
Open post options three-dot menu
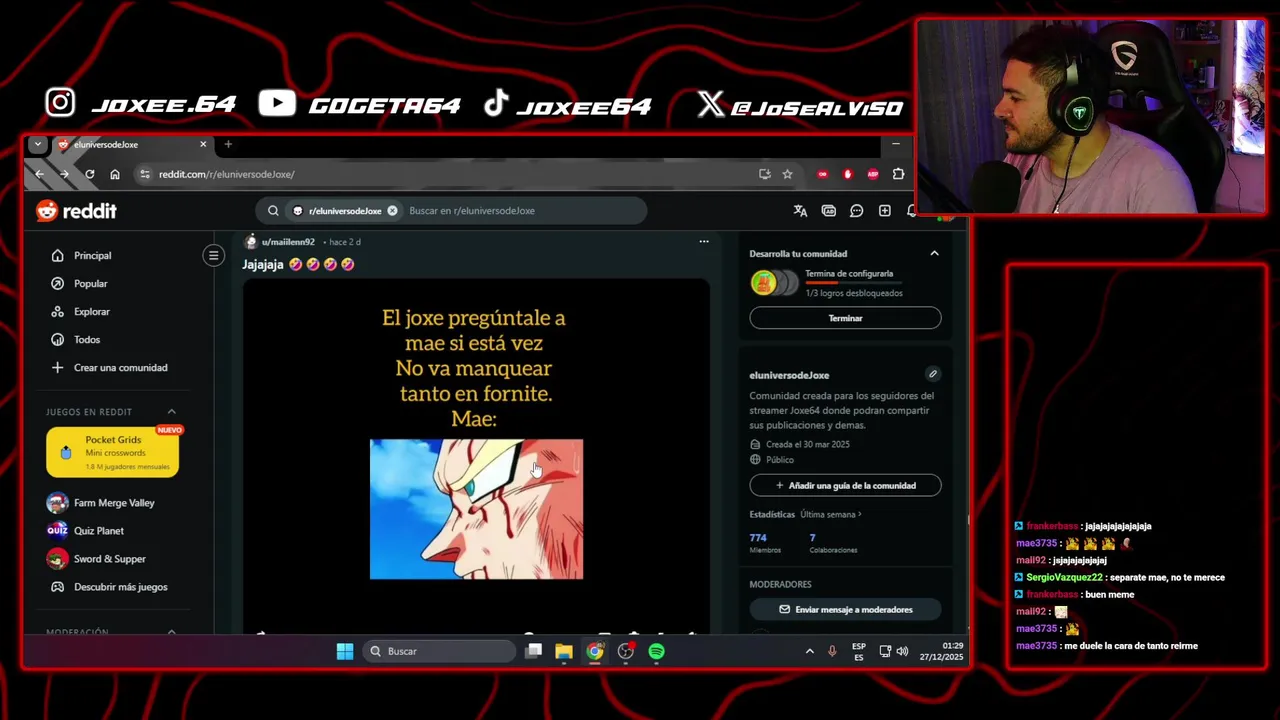click(704, 241)
